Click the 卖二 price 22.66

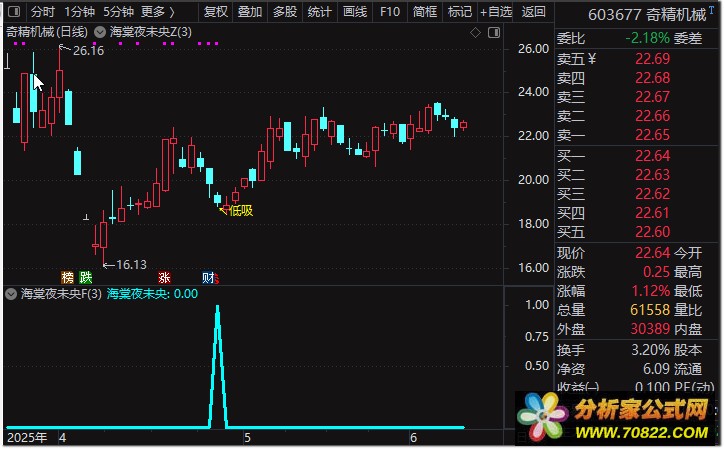[652, 116]
